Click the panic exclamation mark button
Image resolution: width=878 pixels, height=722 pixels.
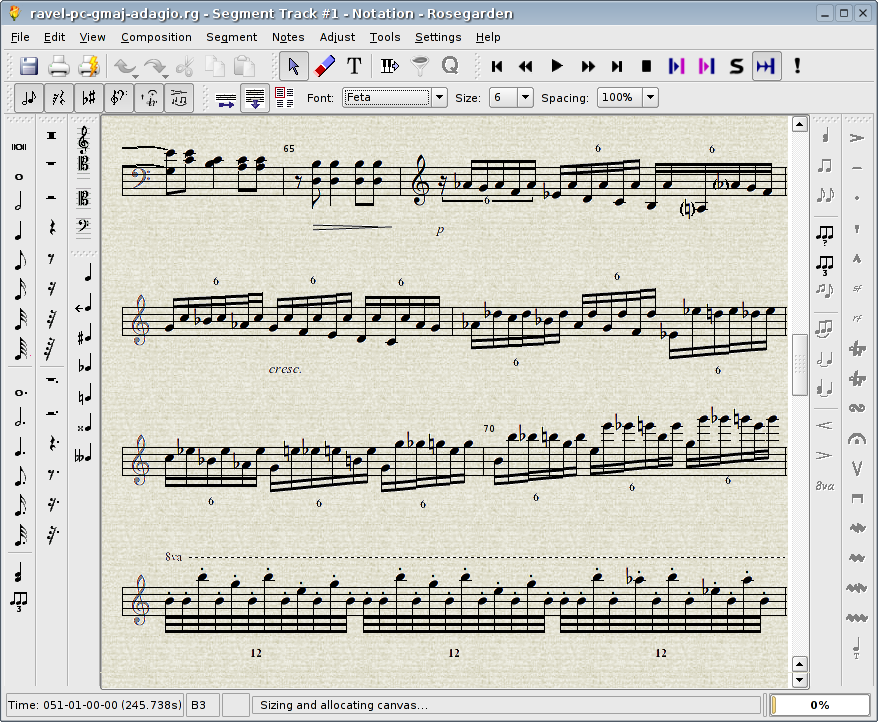[797, 66]
